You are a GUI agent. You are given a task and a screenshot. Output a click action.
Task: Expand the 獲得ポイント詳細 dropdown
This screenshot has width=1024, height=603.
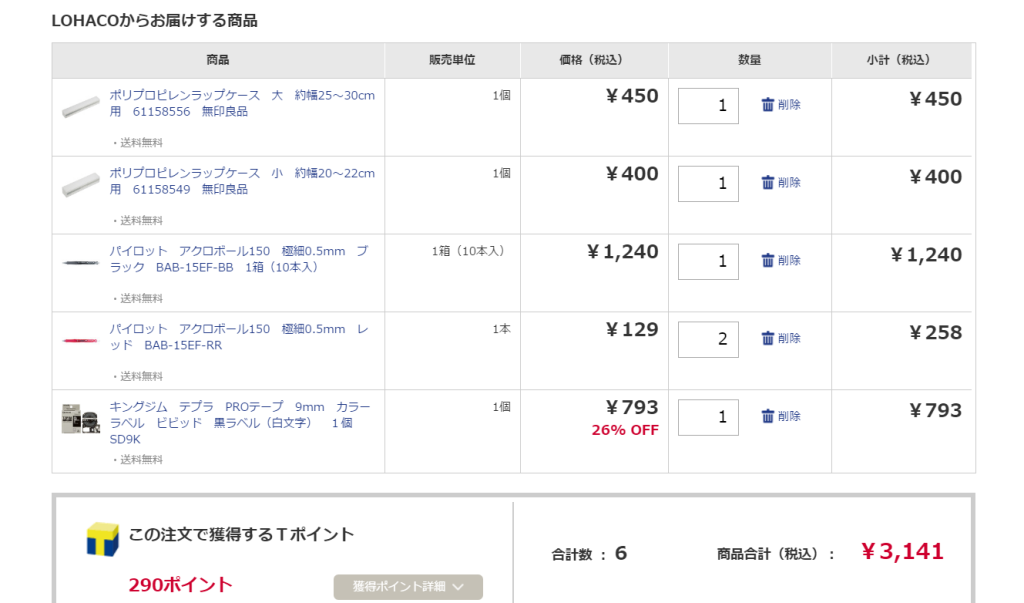[408, 587]
